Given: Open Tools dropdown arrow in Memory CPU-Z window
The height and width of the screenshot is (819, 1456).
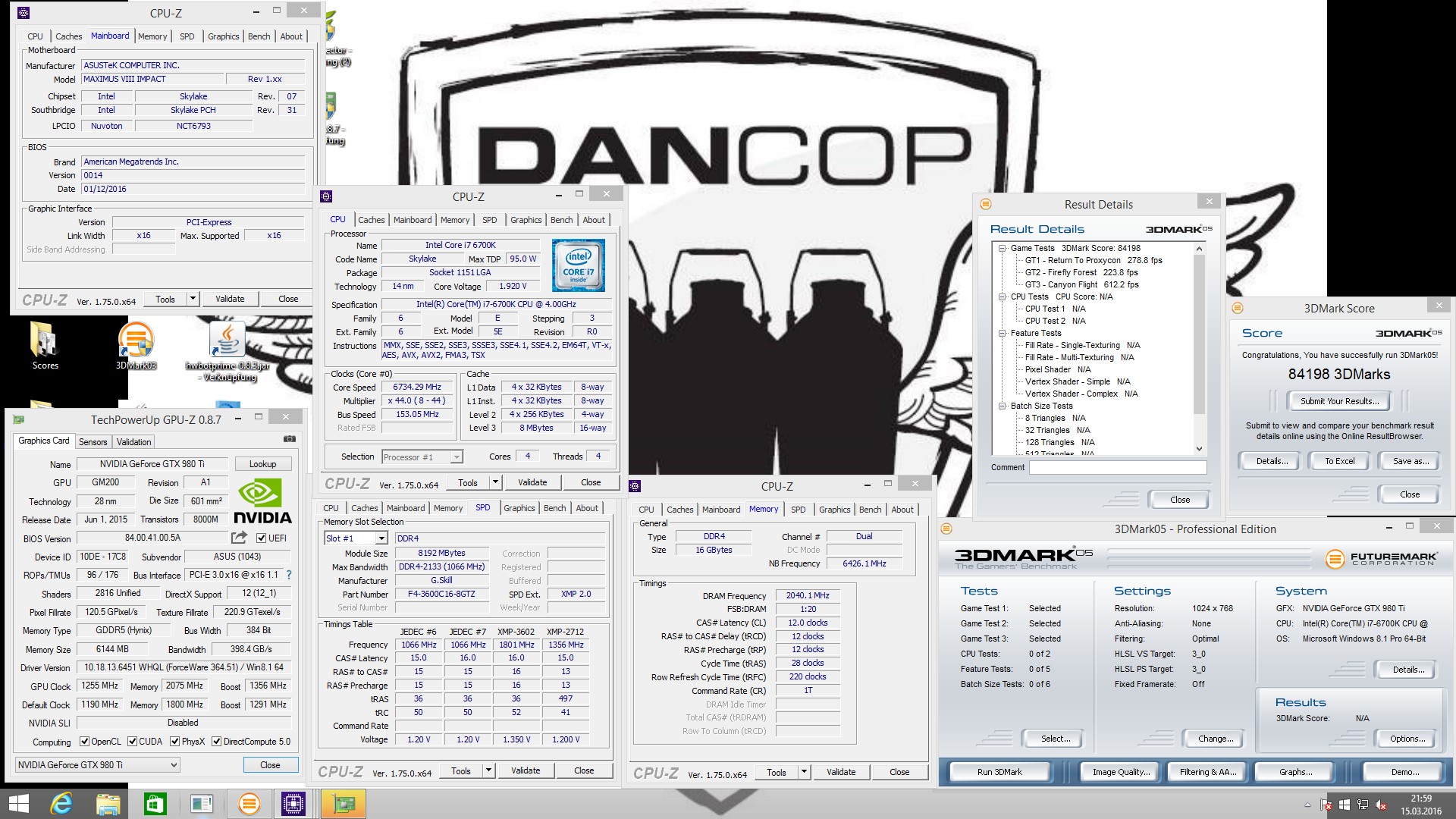Looking at the screenshot, I should click(804, 773).
